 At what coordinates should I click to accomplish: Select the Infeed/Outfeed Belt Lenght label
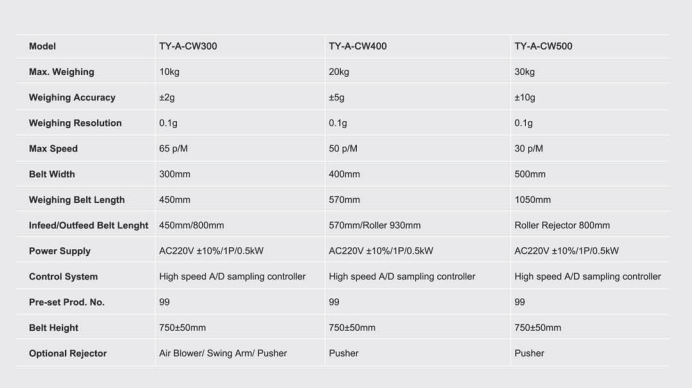(88, 226)
